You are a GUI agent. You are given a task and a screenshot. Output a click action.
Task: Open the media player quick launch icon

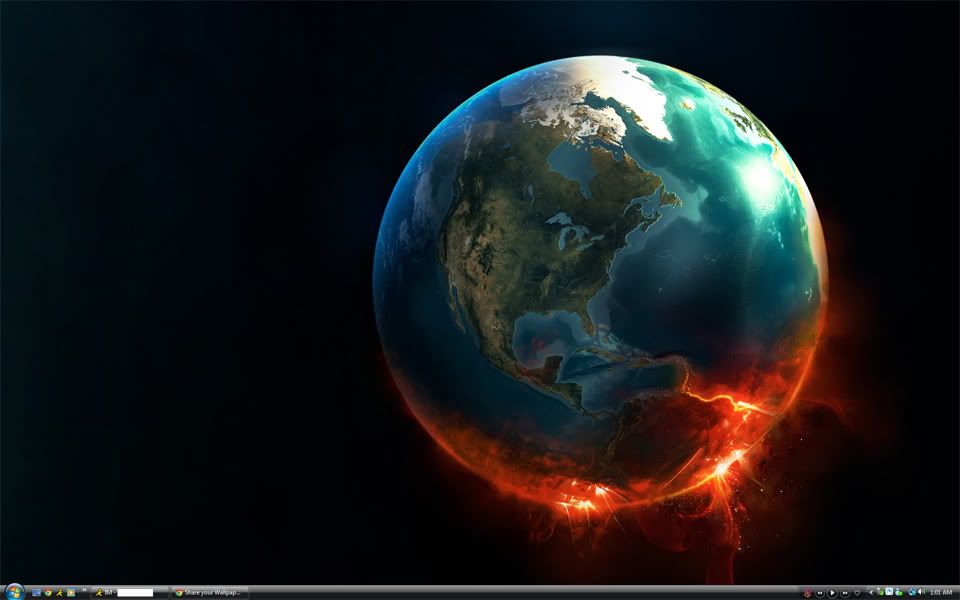(x=71, y=593)
